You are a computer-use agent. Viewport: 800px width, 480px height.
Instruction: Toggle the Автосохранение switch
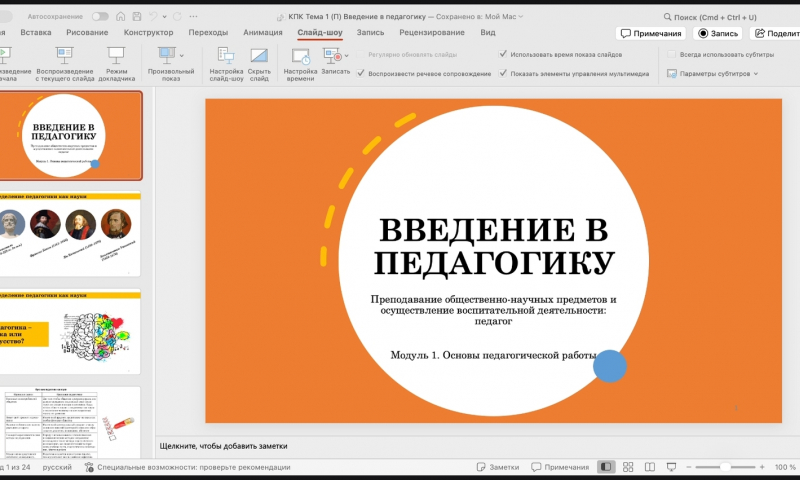pos(100,16)
